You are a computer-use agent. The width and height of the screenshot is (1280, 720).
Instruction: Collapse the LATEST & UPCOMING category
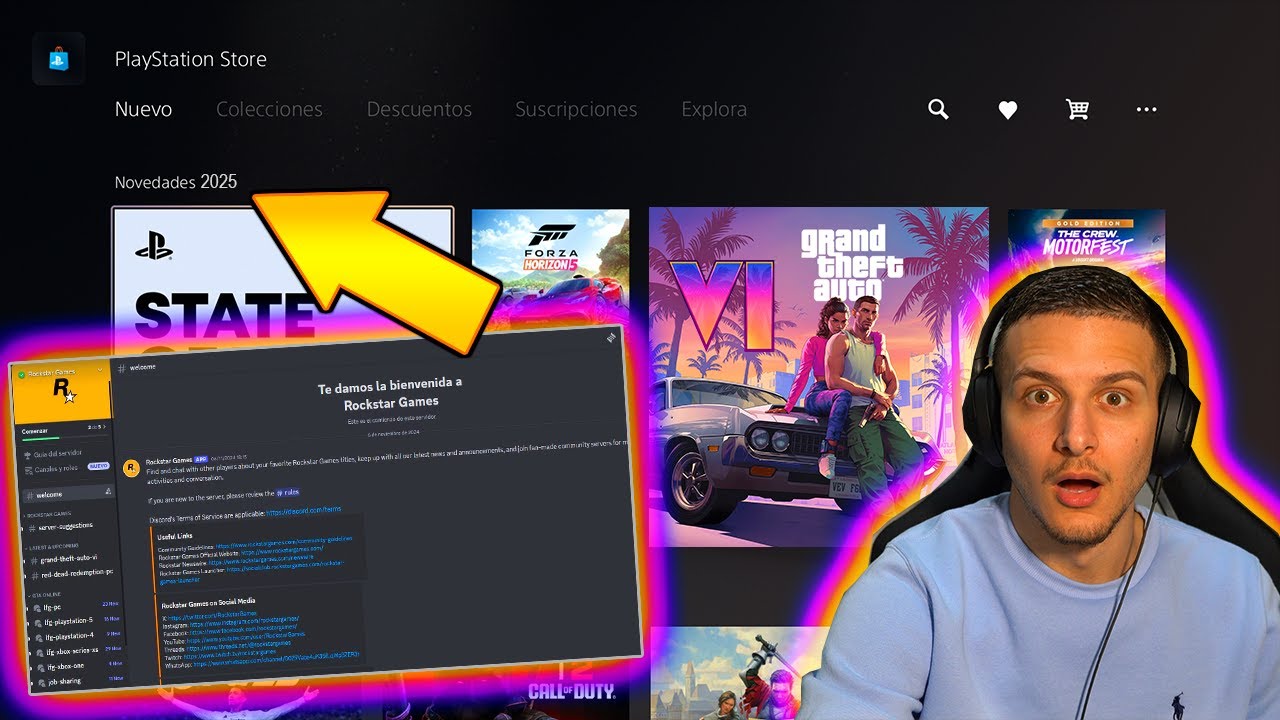(x=53, y=546)
